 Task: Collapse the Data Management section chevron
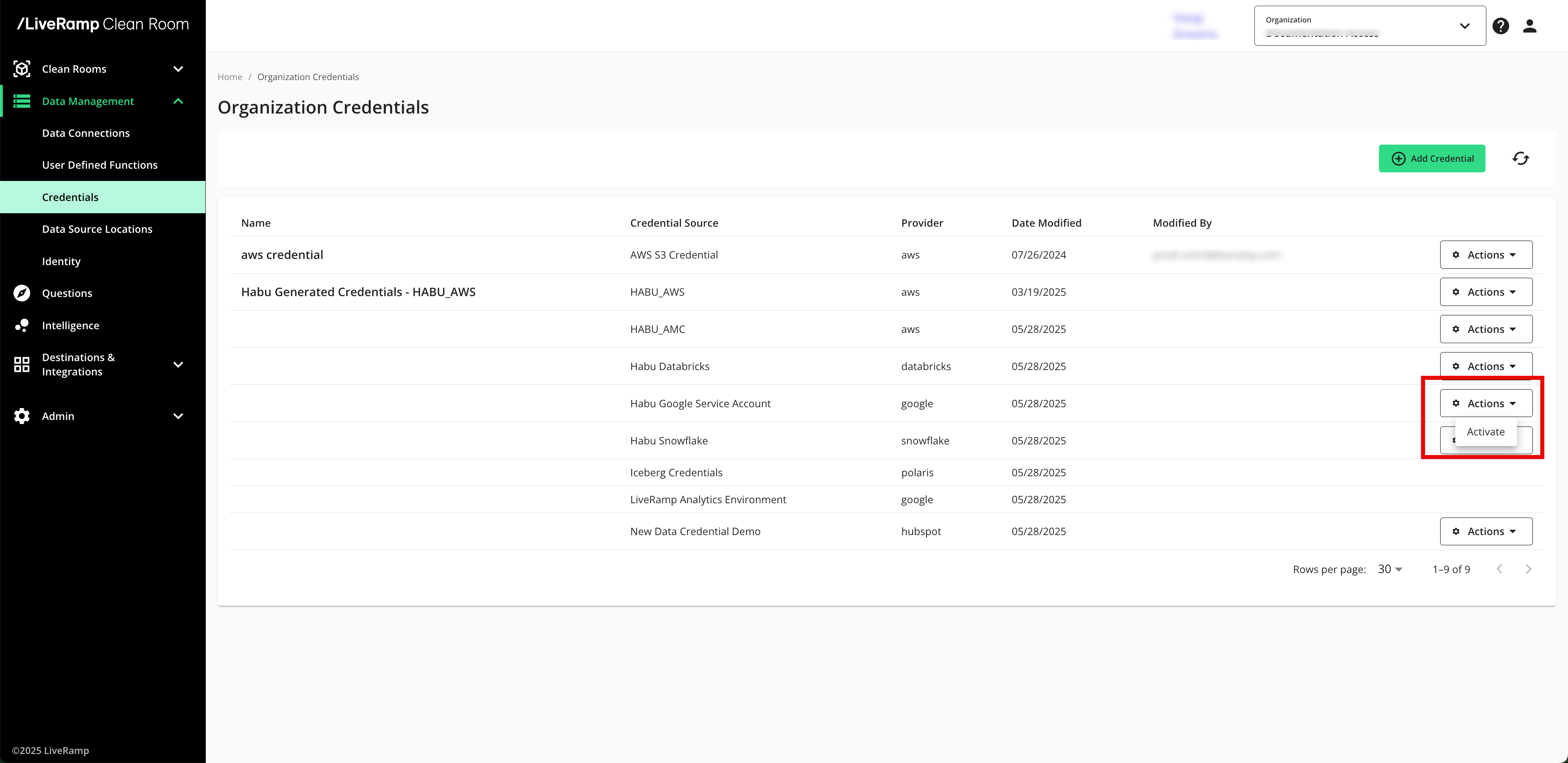[178, 101]
